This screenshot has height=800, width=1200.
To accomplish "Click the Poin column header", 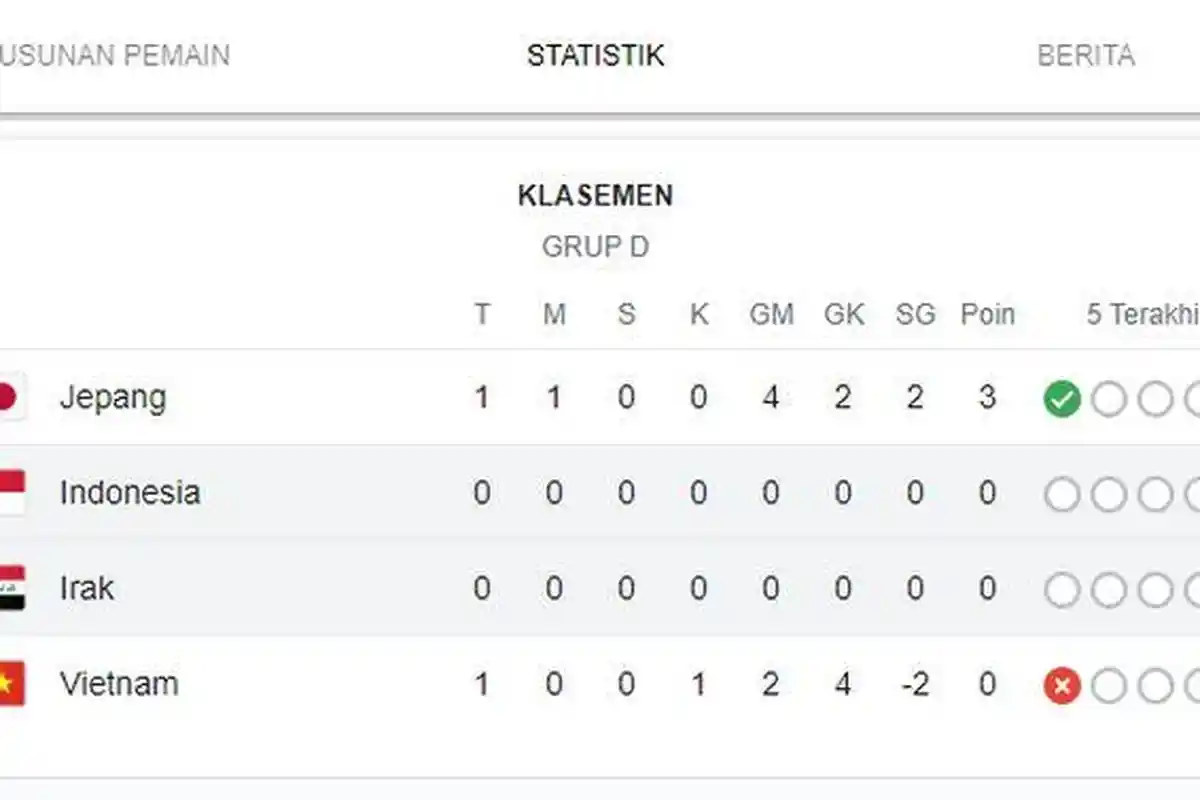I will [987, 314].
